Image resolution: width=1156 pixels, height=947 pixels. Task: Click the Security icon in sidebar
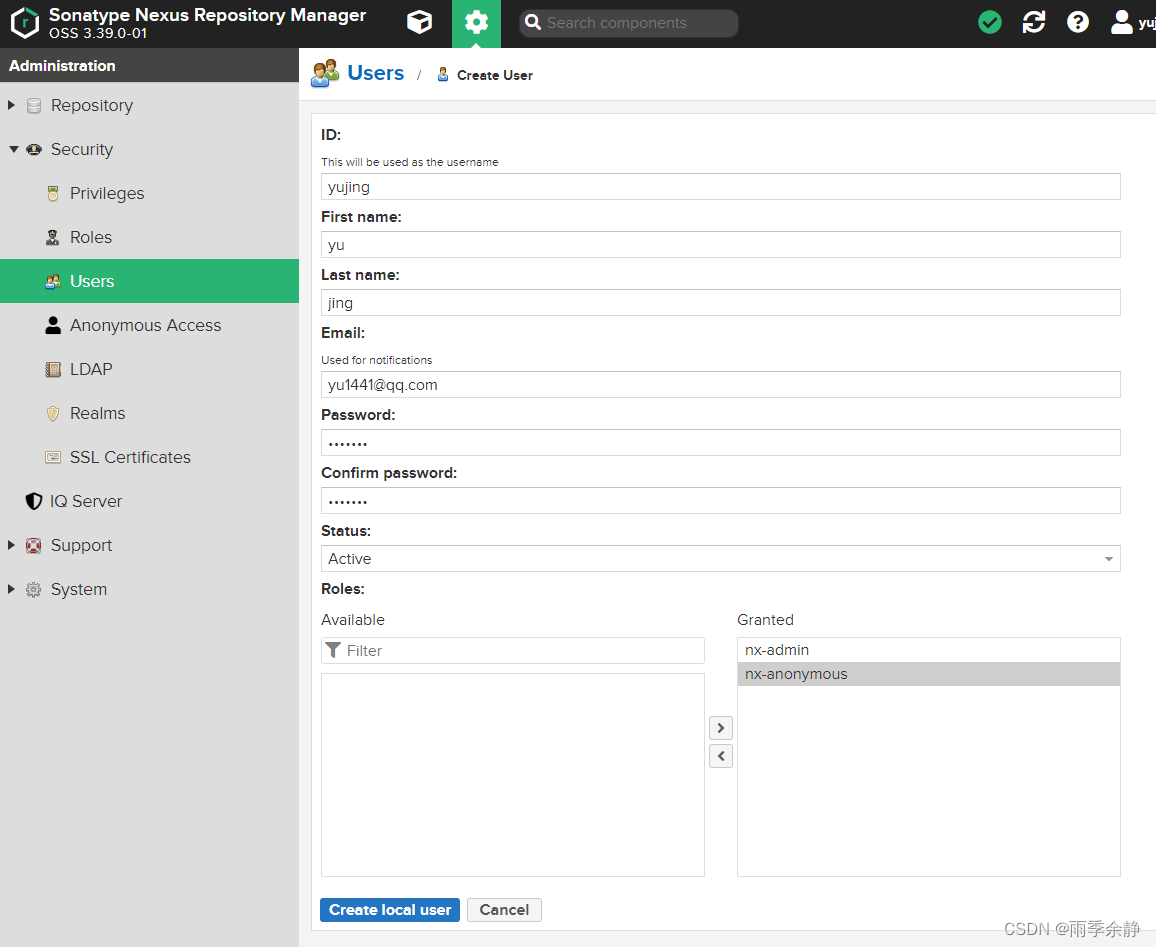[34, 150]
